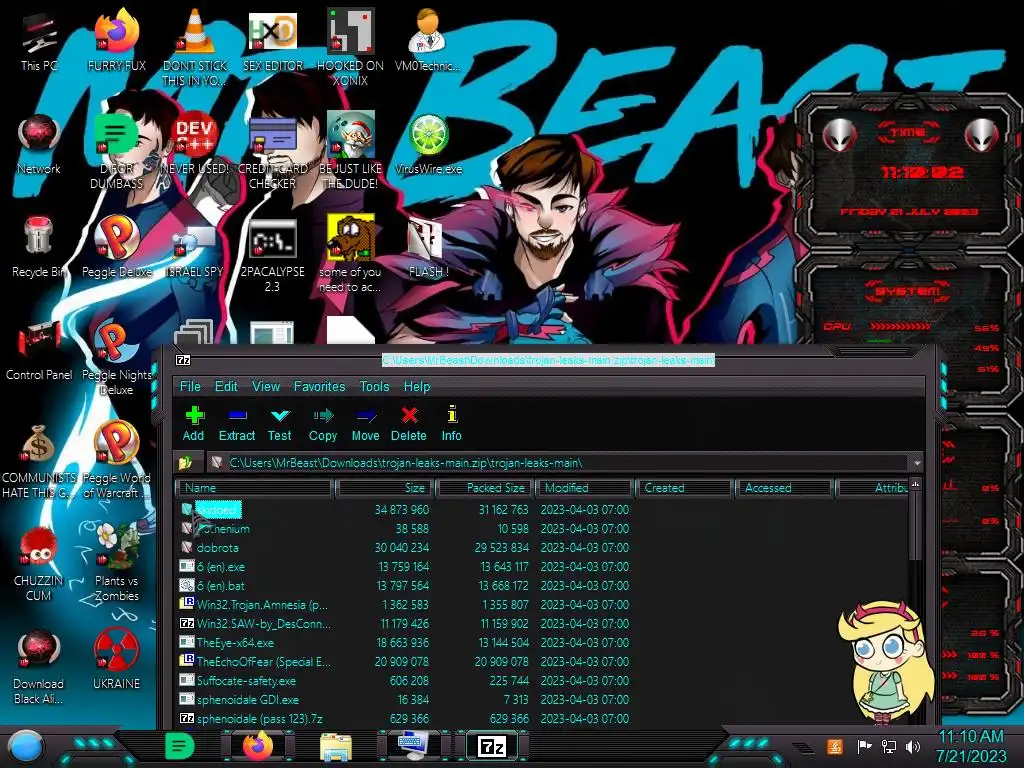Open FURRY FUX Firefox desktop shortcut
The height and width of the screenshot is (768, 1024).
pyautogui.click(x=116, y=40)
